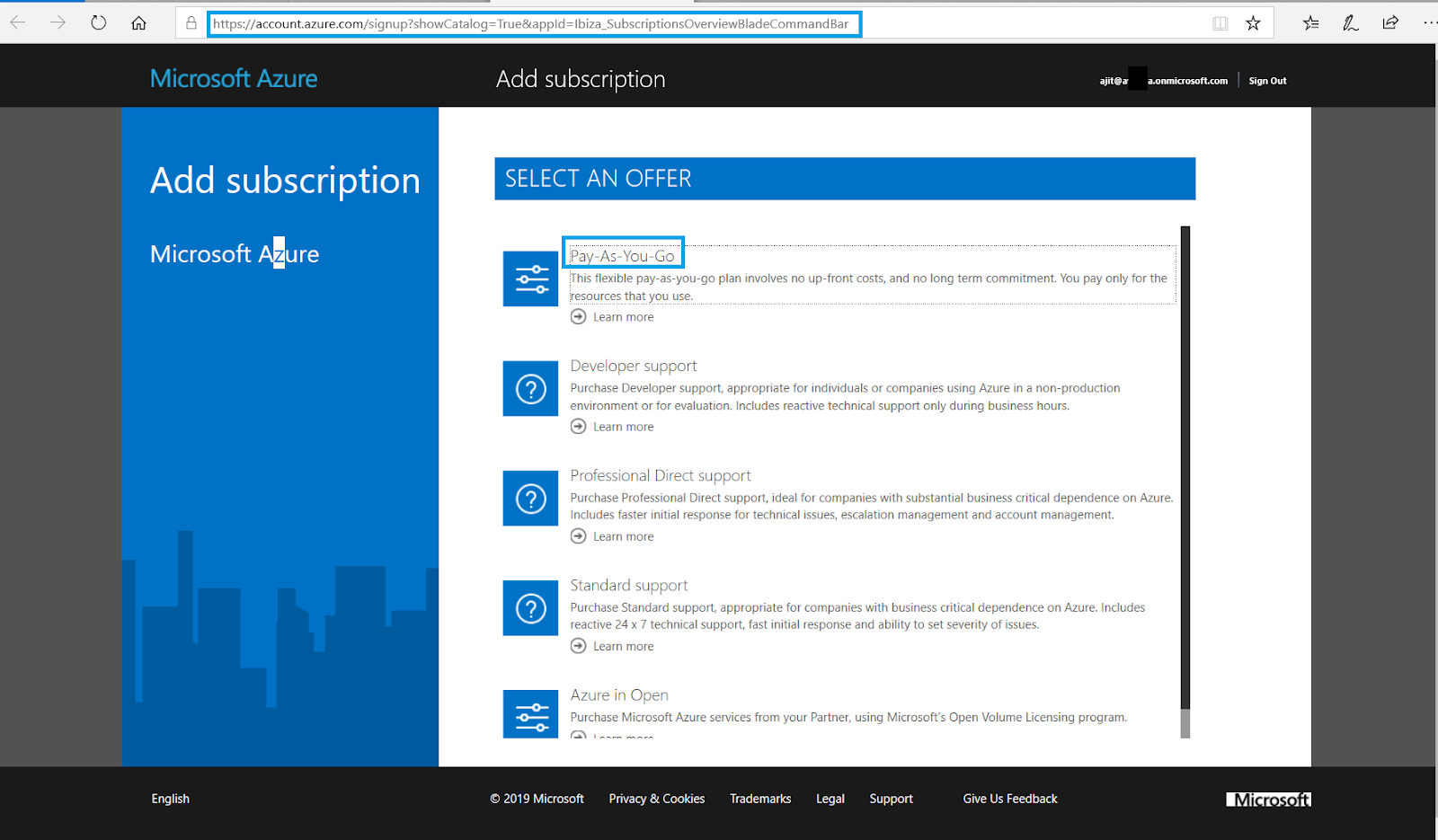This screenshot has height=840, width=1438.
Task: Click the arrow icon beside Pay-As-You-Go Learn more
Action: pos(578,317)
